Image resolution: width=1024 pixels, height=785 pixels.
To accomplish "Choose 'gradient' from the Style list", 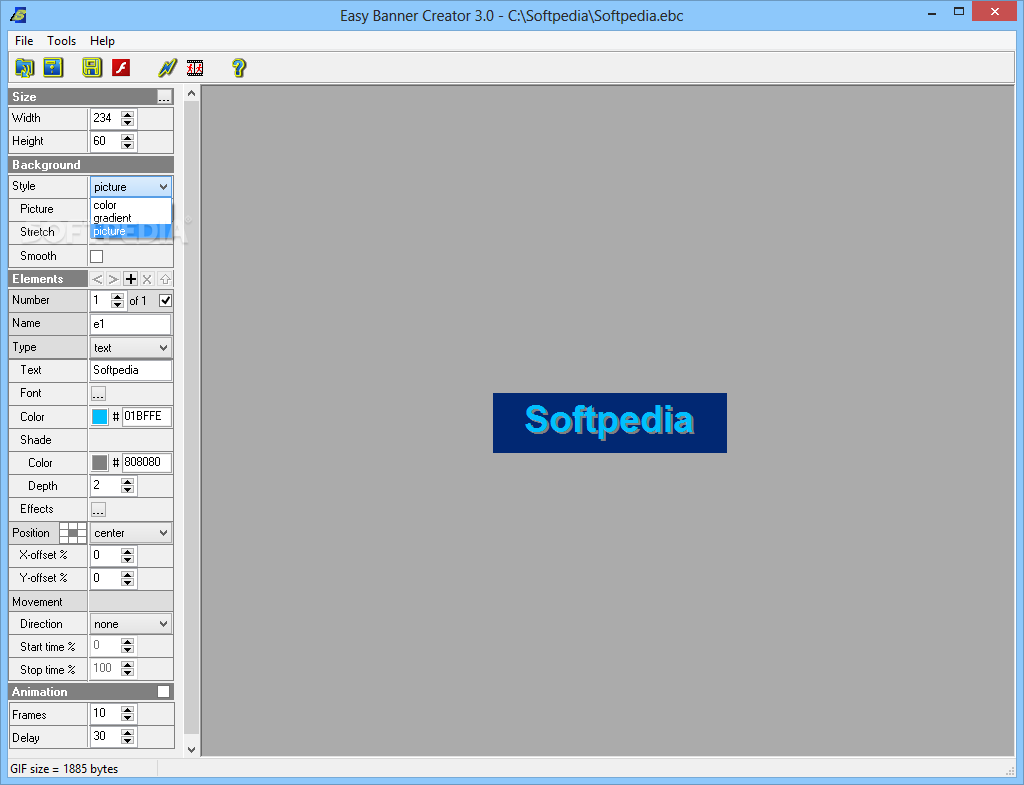I will click(x=131, y=217).
